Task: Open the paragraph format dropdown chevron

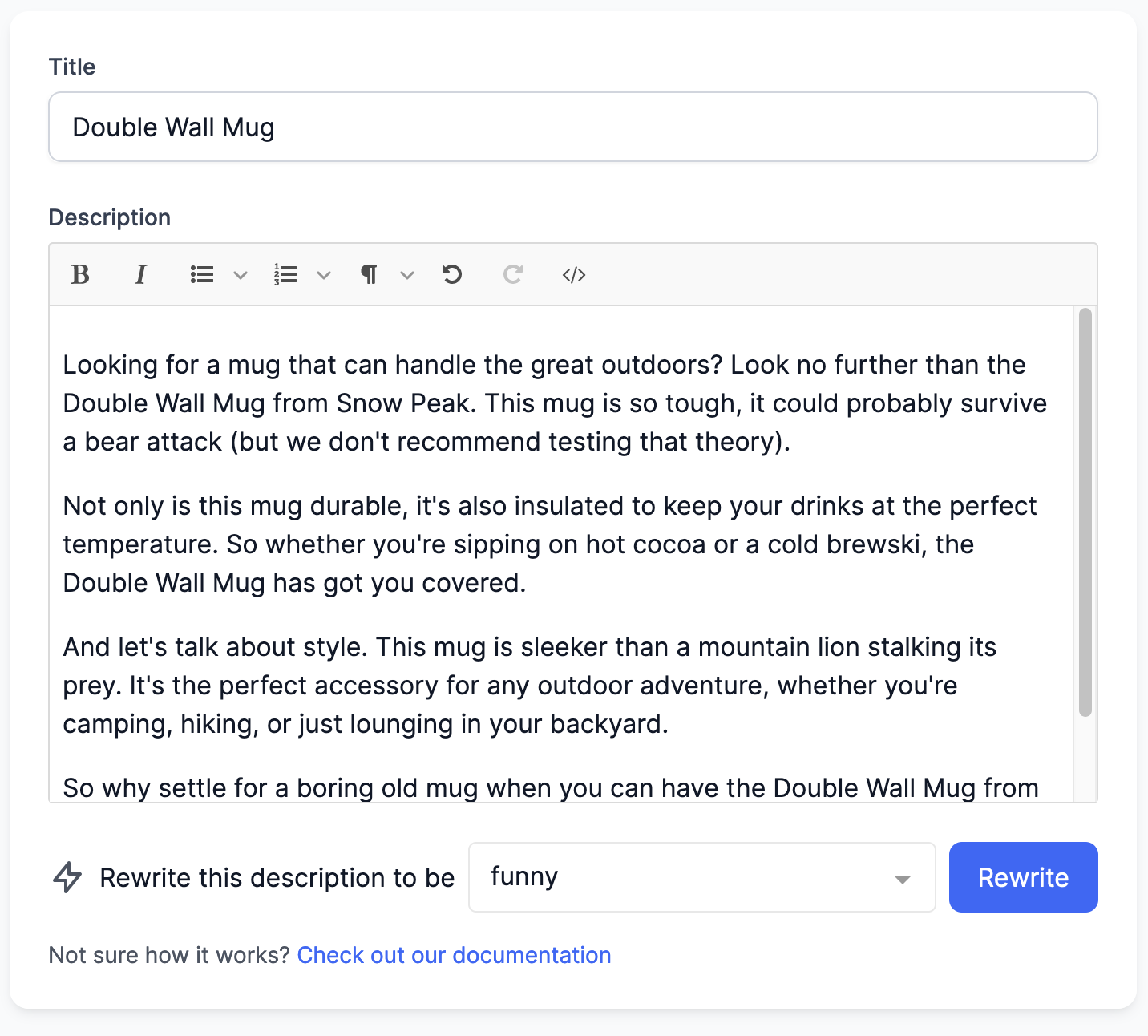Action: pyautogui.click(x=407, y=276)
